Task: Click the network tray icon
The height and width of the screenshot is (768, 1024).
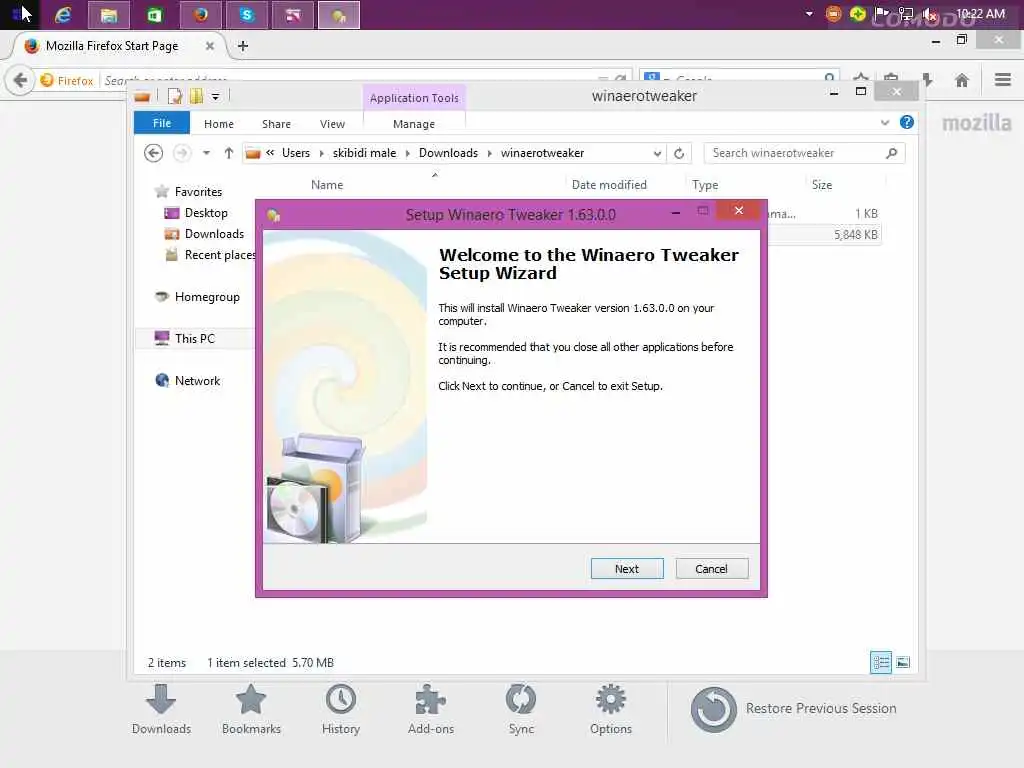Action: [906, 14]
